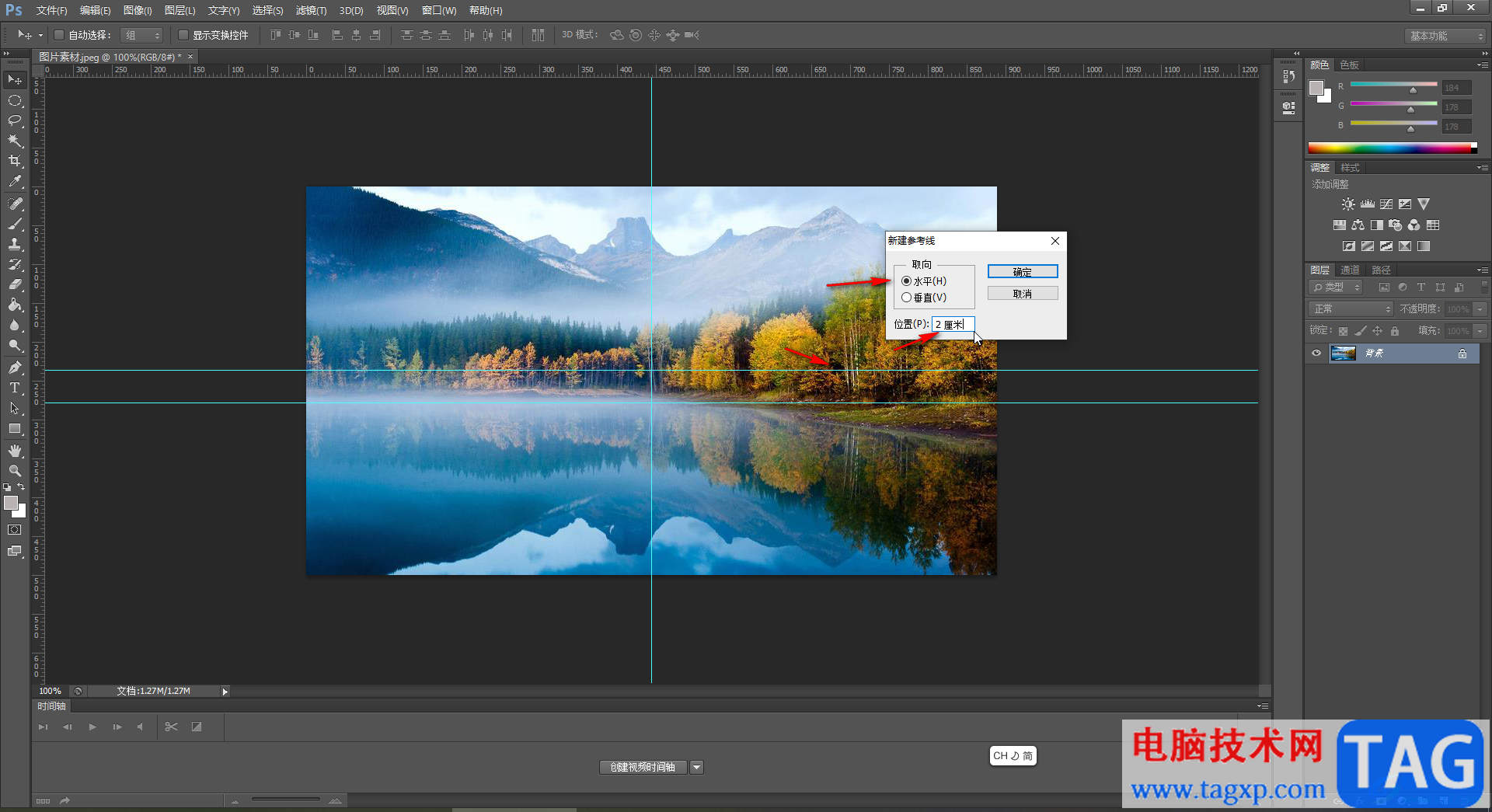Open the 不透明度 opacity dropdown arrow
1492x812 pixels.
[x=1480, y=309]
